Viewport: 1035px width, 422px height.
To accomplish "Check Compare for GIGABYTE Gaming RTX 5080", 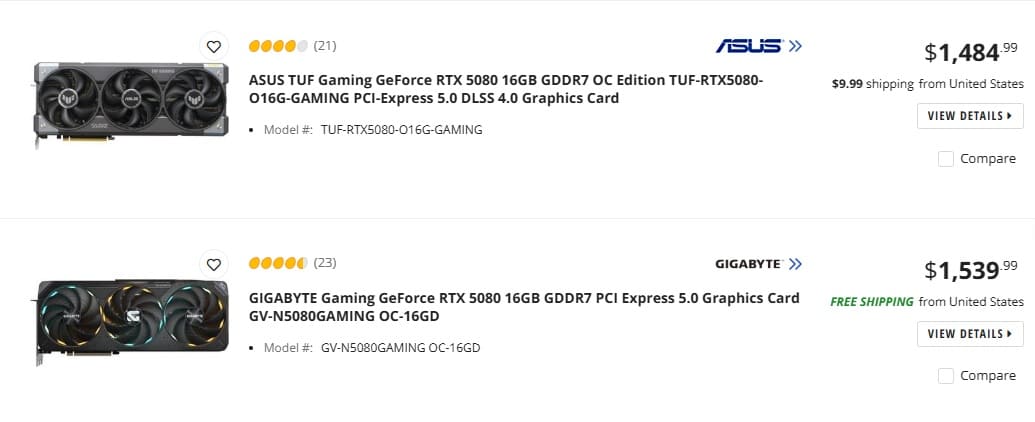I will pyautogui.click(x=946, y=376).
